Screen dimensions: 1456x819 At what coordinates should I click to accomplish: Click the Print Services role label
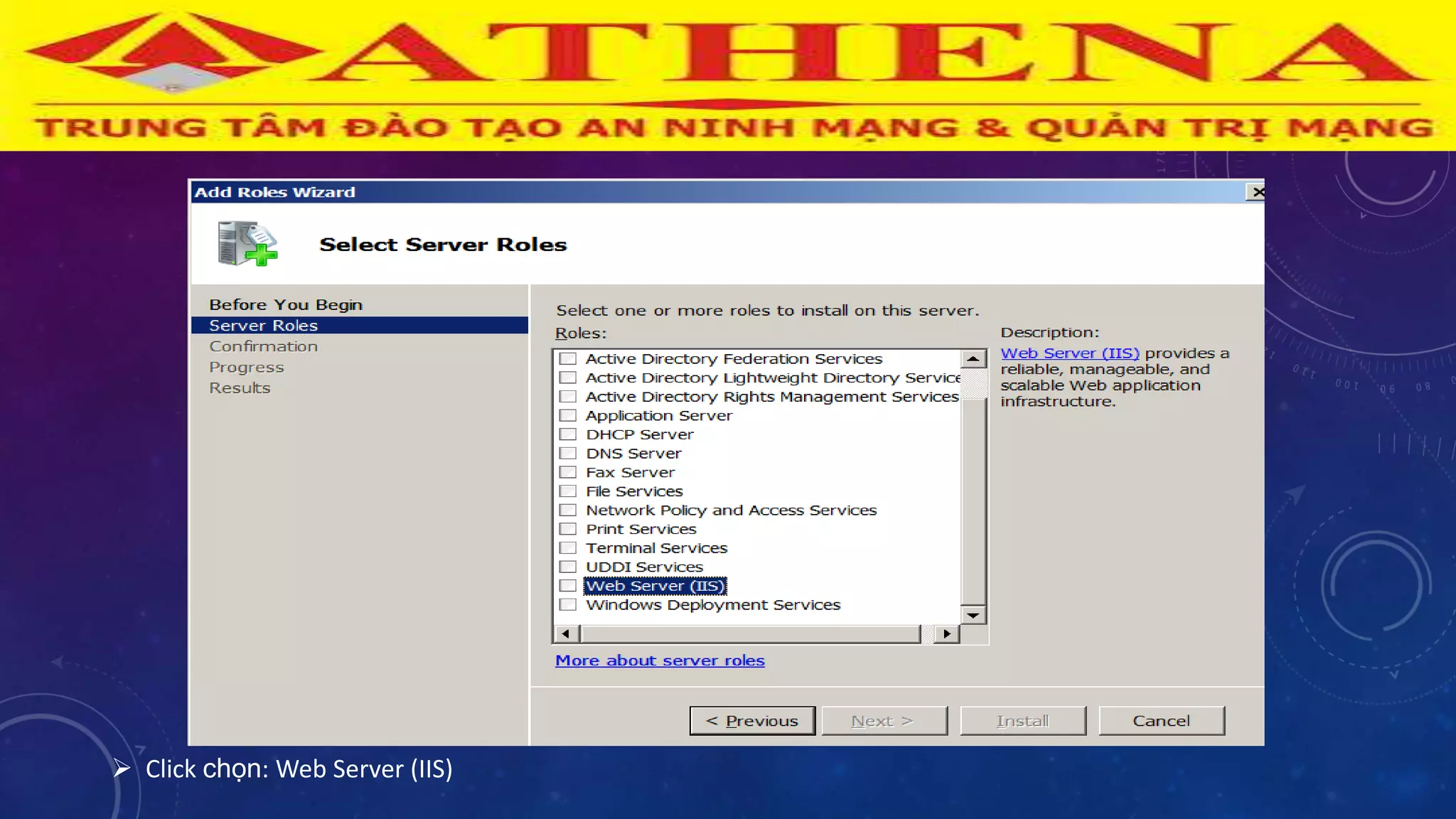coord(641,529)
